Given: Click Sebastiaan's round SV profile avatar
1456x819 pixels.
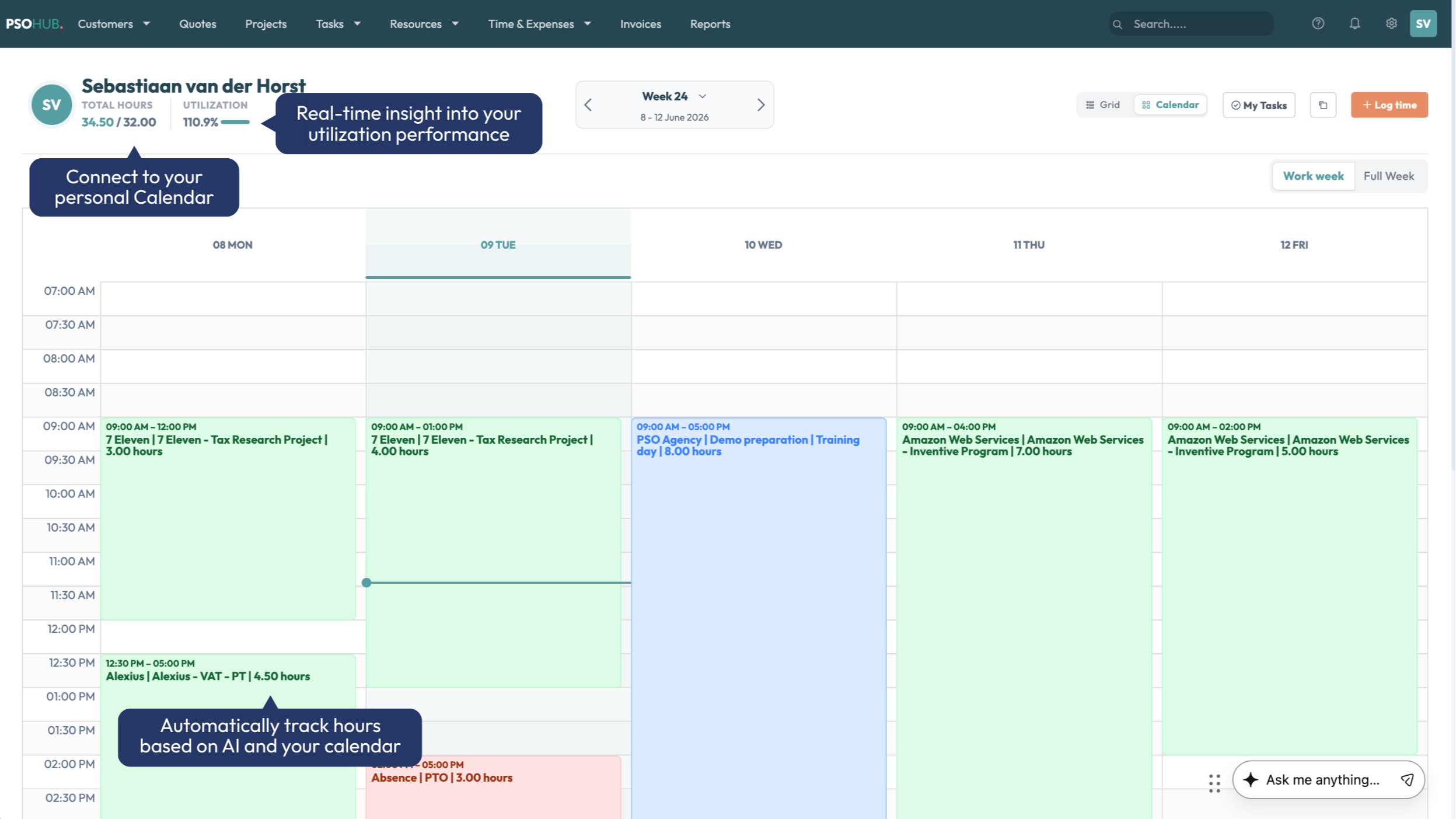Looking at the screenshot, I should (51, 105).
